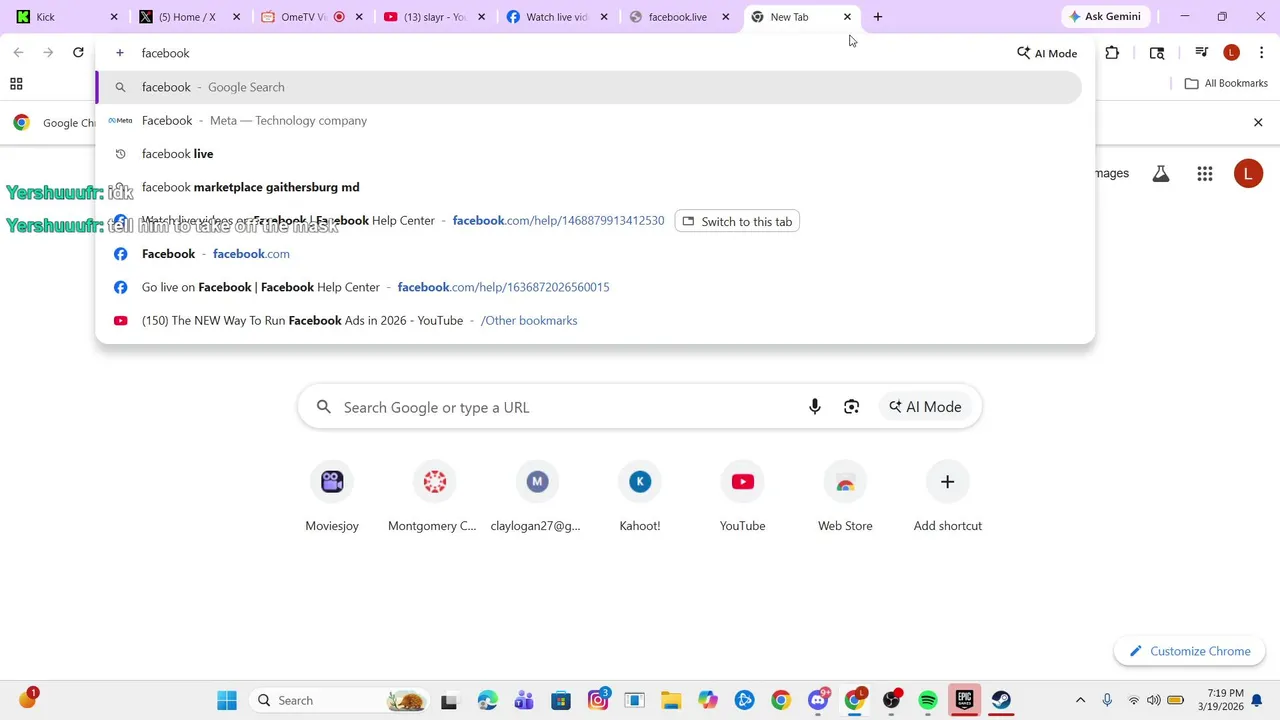Open Google Lens image search icon
The image size is (1280, 720).
[851, 407]
